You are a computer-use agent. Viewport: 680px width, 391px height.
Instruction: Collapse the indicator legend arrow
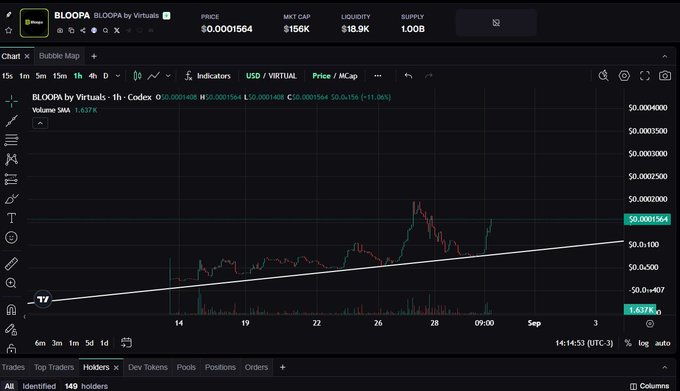[40, 124]
